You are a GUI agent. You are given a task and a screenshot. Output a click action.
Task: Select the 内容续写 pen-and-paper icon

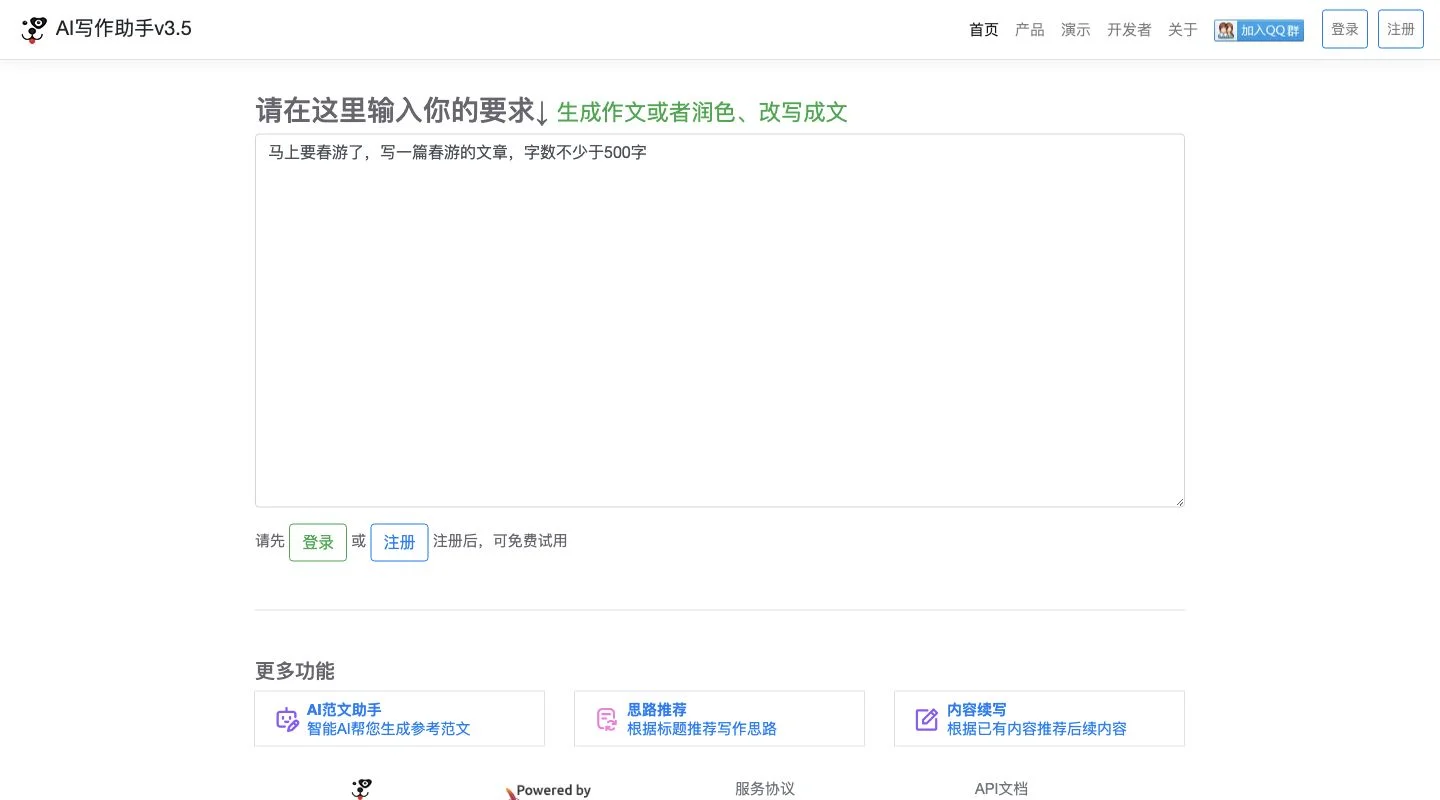[x=926, y=719]
